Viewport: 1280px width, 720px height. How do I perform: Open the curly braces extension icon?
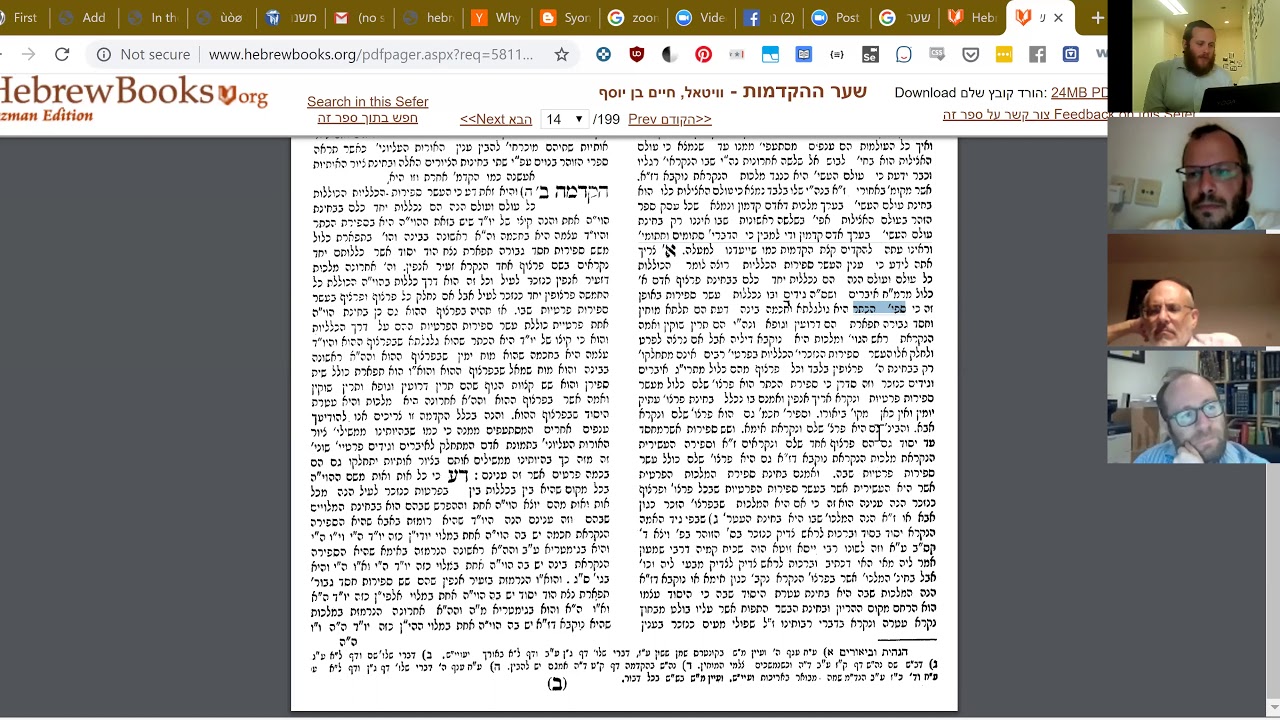point(837,55)
